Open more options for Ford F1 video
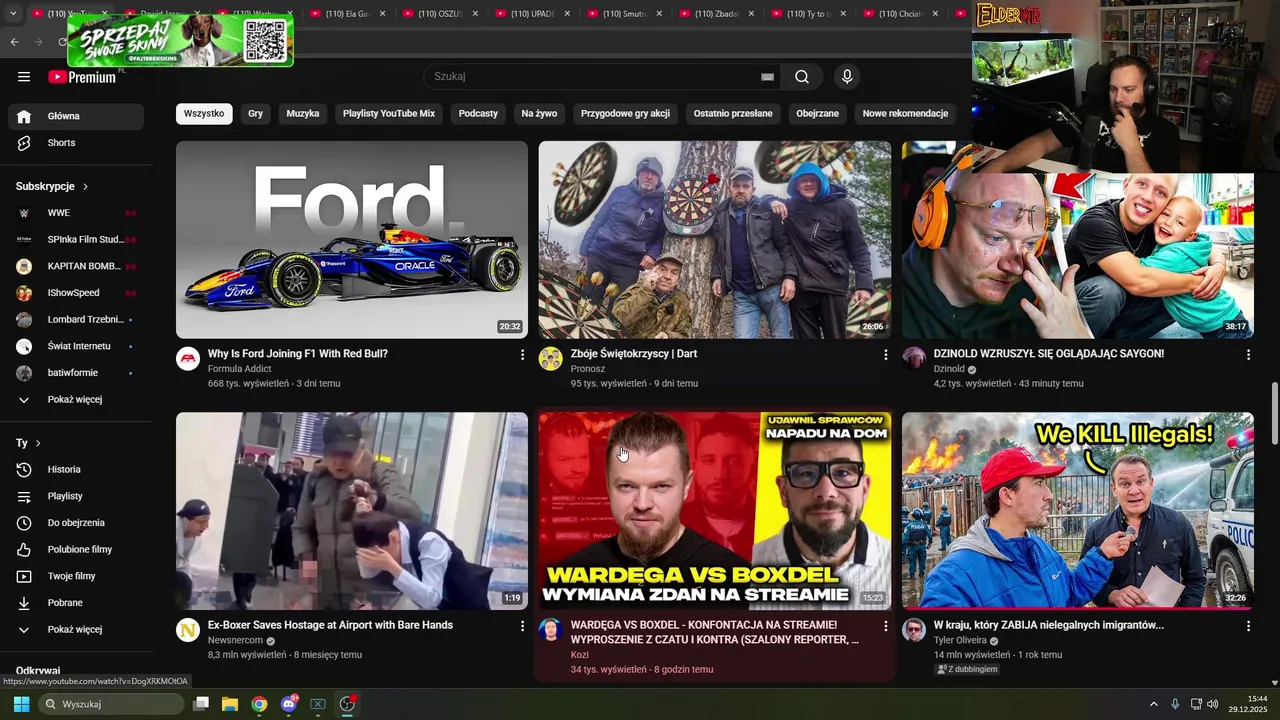This screenshot has height=720, width=1280. pos(522,355)
